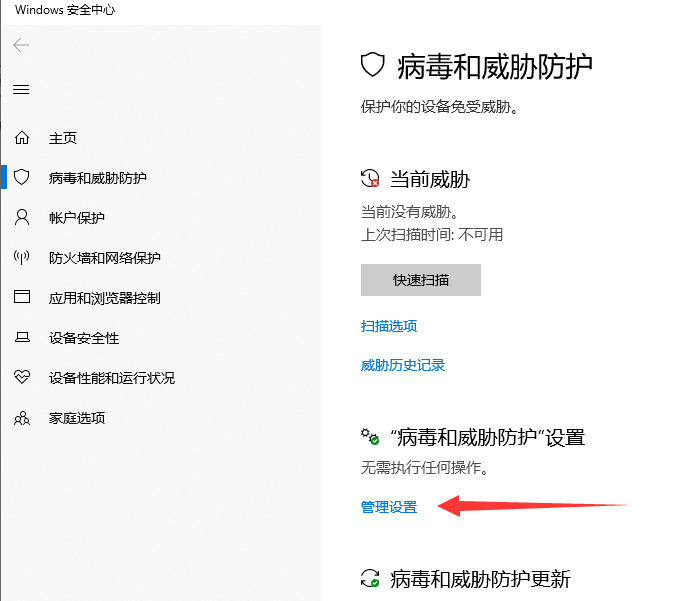Click the refresh icon beside 病毒和威胁防护更新

[x=370, y=578]
